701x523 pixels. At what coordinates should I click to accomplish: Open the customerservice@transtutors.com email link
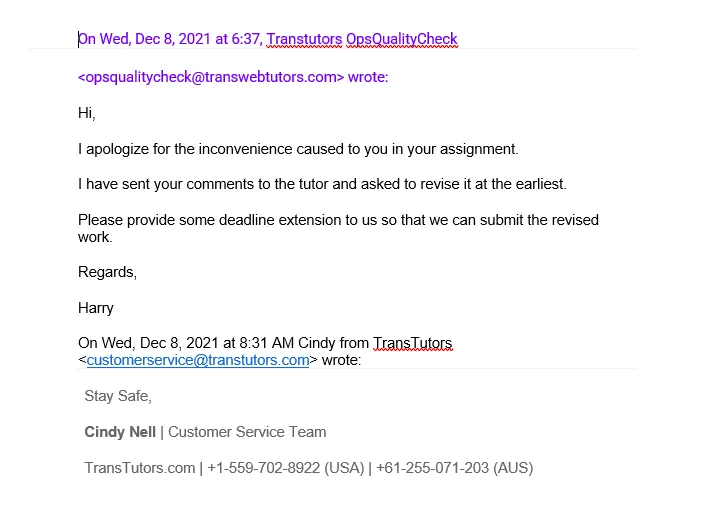point(197,361)
